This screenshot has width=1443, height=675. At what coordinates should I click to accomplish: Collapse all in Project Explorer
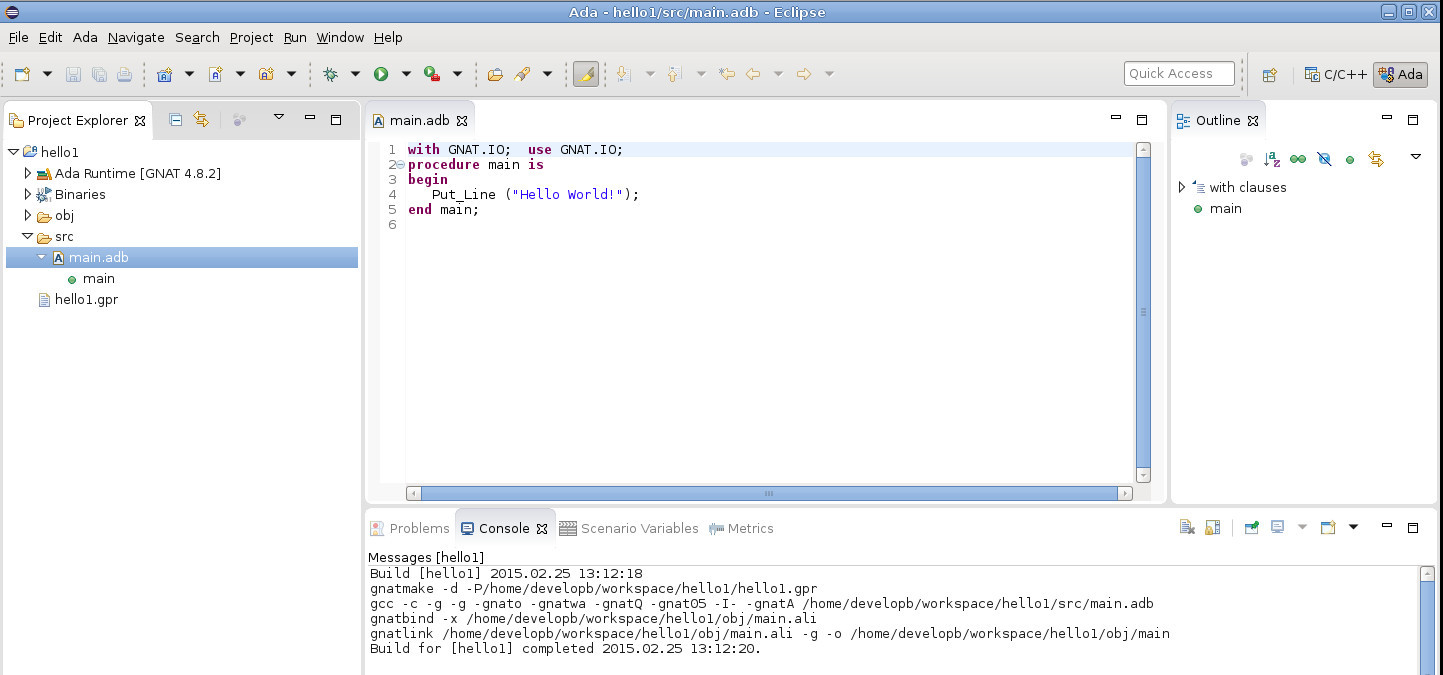176,120
